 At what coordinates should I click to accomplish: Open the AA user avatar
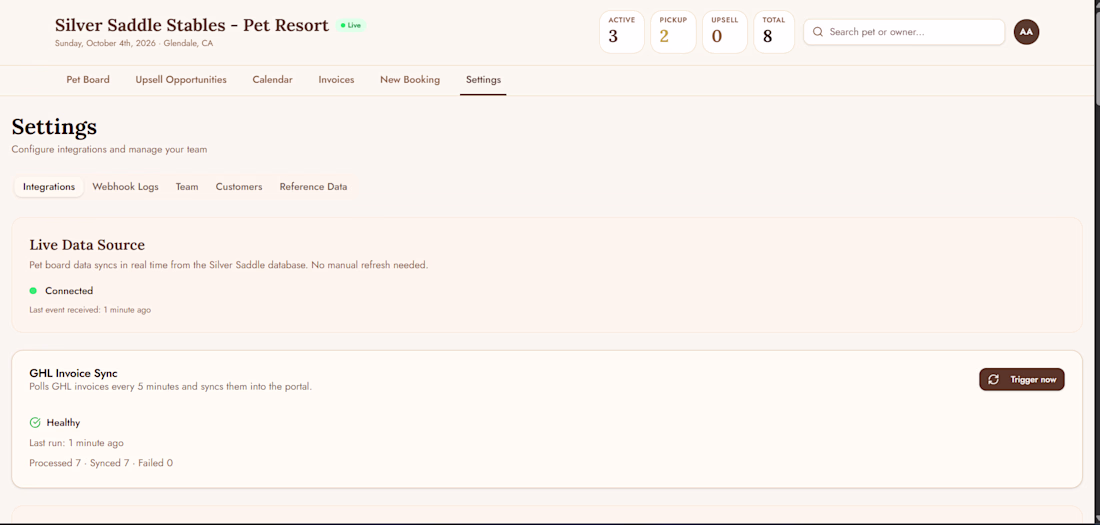tap(1026, 32)
